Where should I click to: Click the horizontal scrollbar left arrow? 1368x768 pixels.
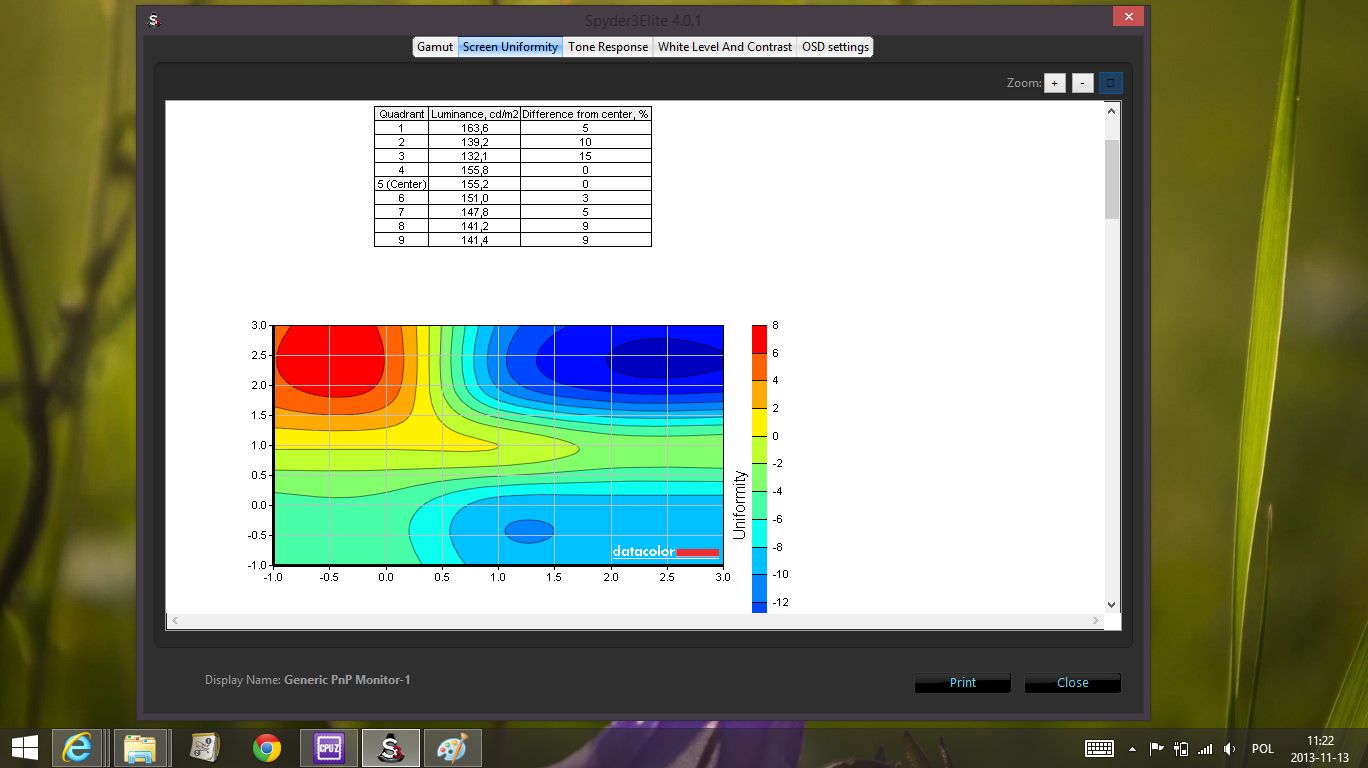[x=174, y=621]
